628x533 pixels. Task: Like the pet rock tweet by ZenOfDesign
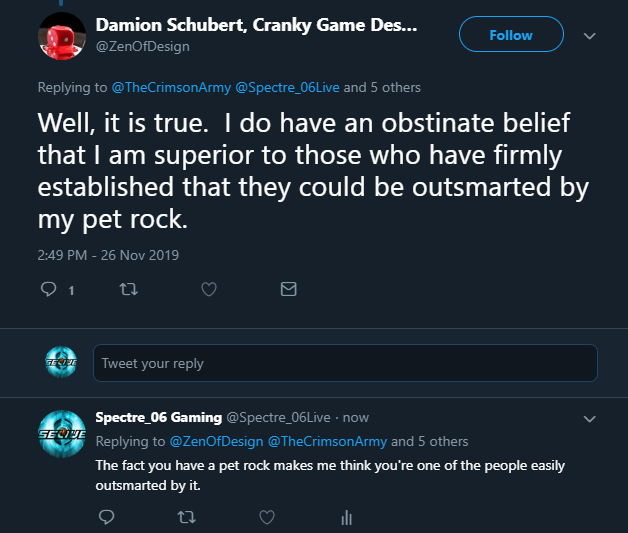pos(209,289)
